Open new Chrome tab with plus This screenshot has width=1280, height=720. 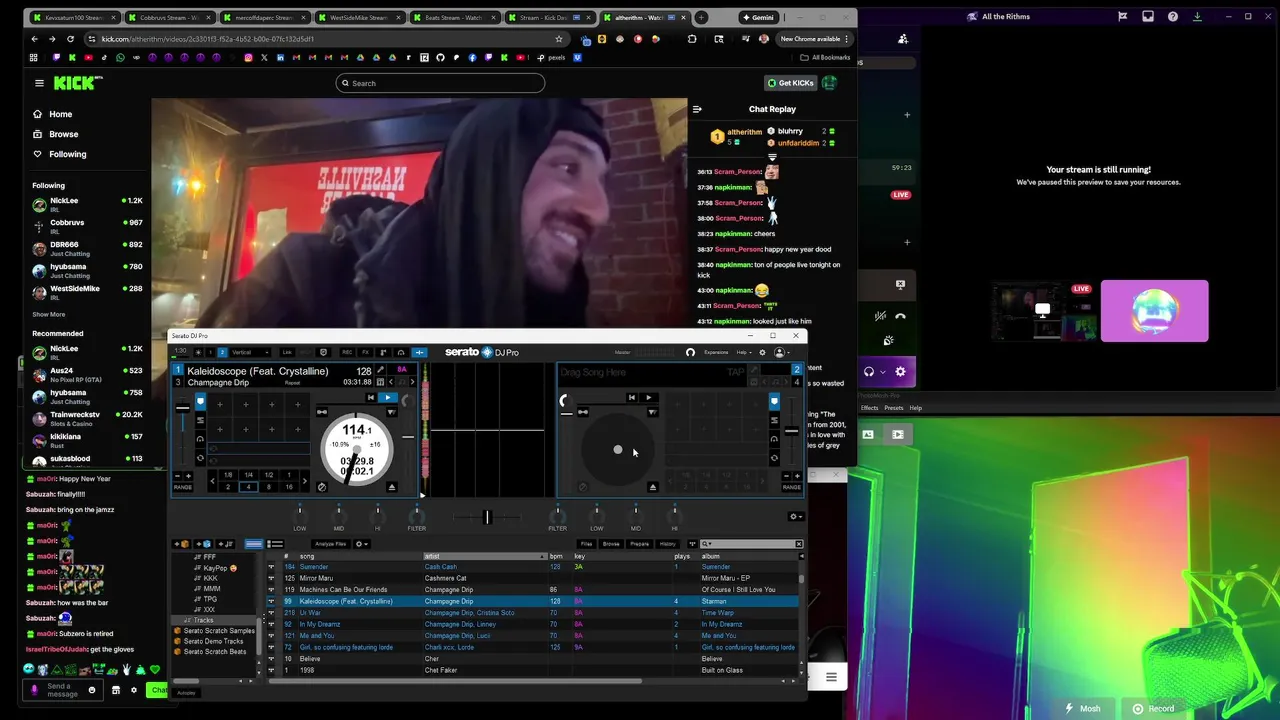(701, 17)
